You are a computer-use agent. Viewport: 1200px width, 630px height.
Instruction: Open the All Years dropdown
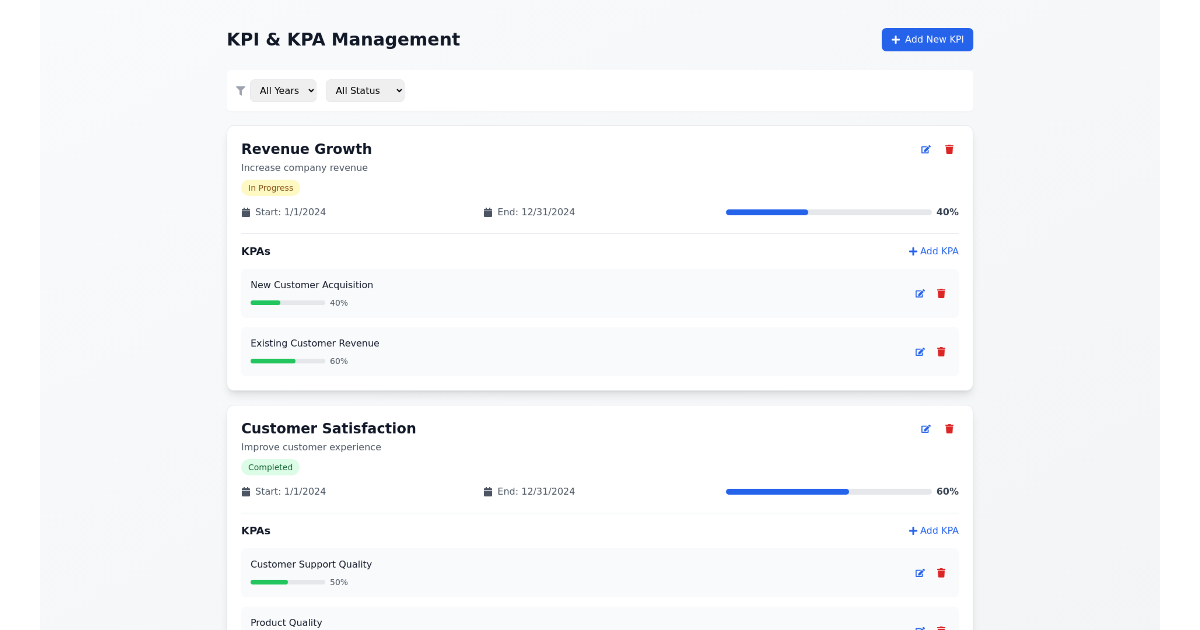pyautogui.click(x=283, y=90)
